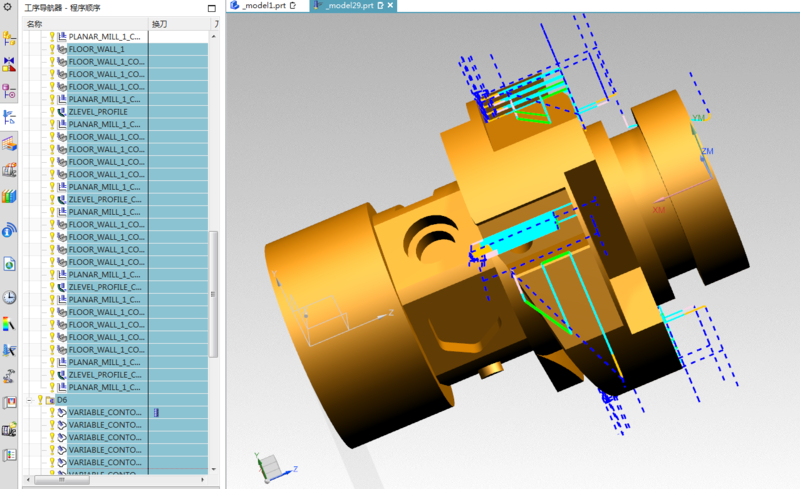Click the 换刀 column header
Image resolution: width=800 pixels, height=489 pixels.
(160, 23)
